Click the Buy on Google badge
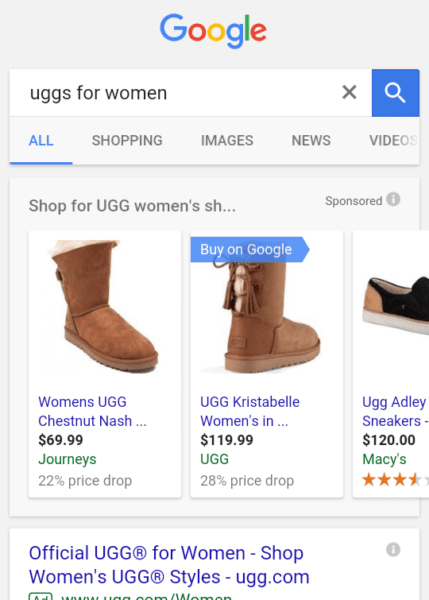 tap(250, 249)
